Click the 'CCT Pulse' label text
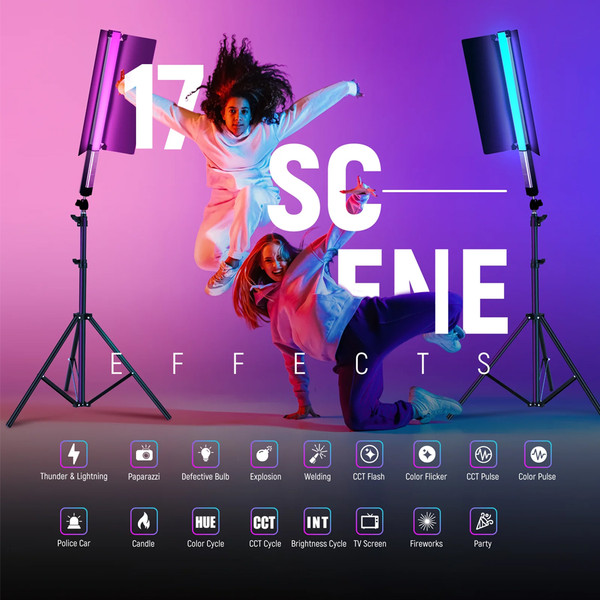 click(483, 477)
